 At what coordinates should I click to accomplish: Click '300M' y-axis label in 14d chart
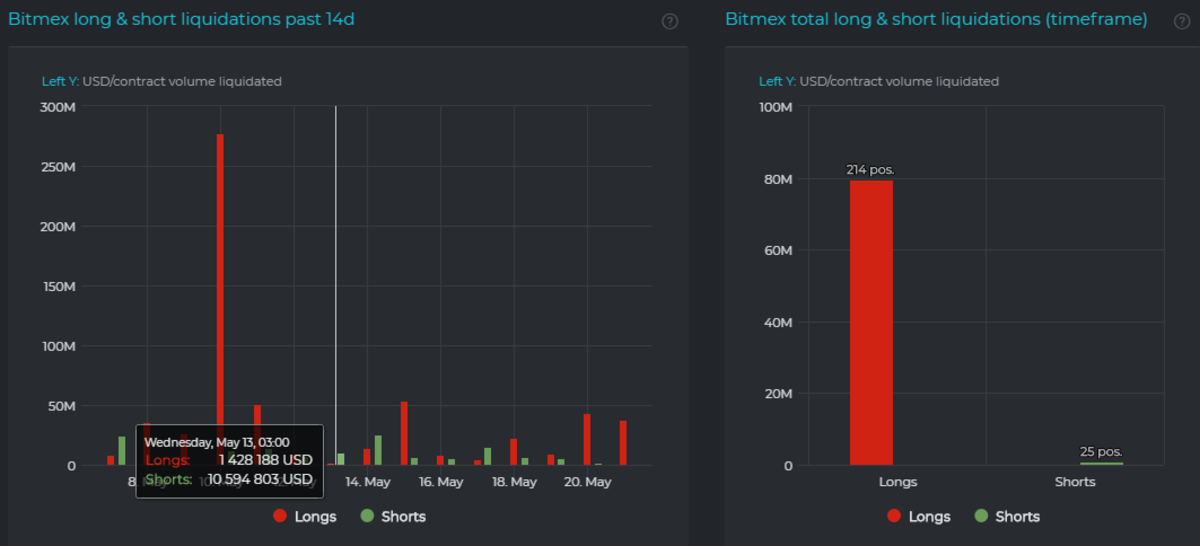(58, 107)
